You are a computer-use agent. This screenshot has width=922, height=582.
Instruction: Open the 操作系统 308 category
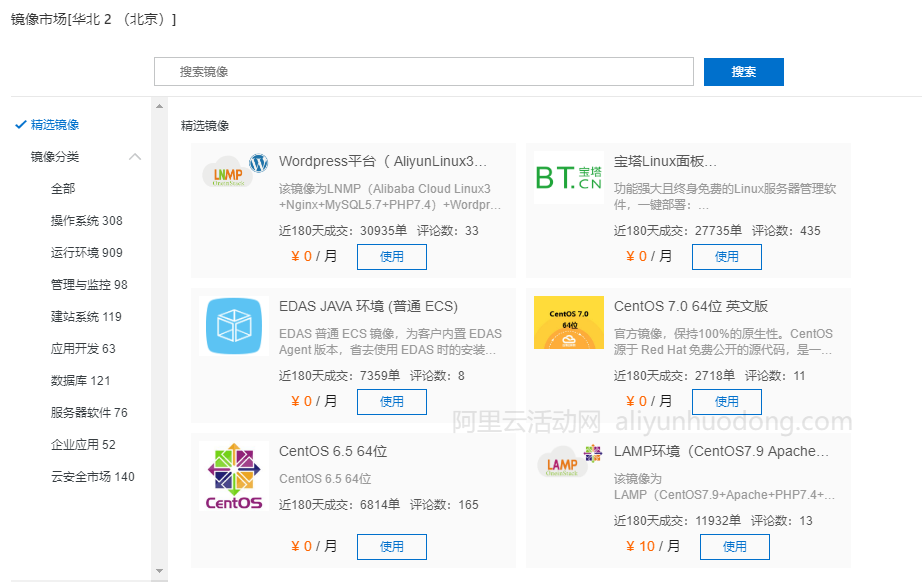click(x=86, y=220)
